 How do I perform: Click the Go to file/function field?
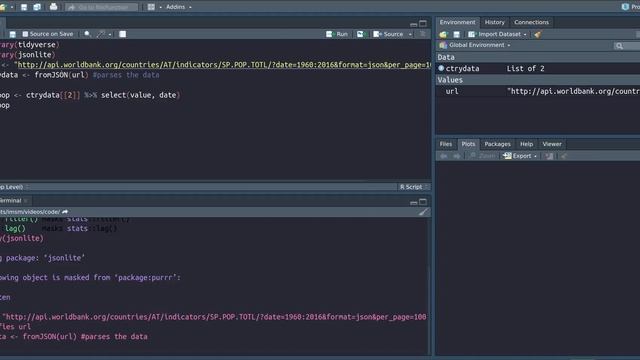pyautogui.click(x=102, y=7)
